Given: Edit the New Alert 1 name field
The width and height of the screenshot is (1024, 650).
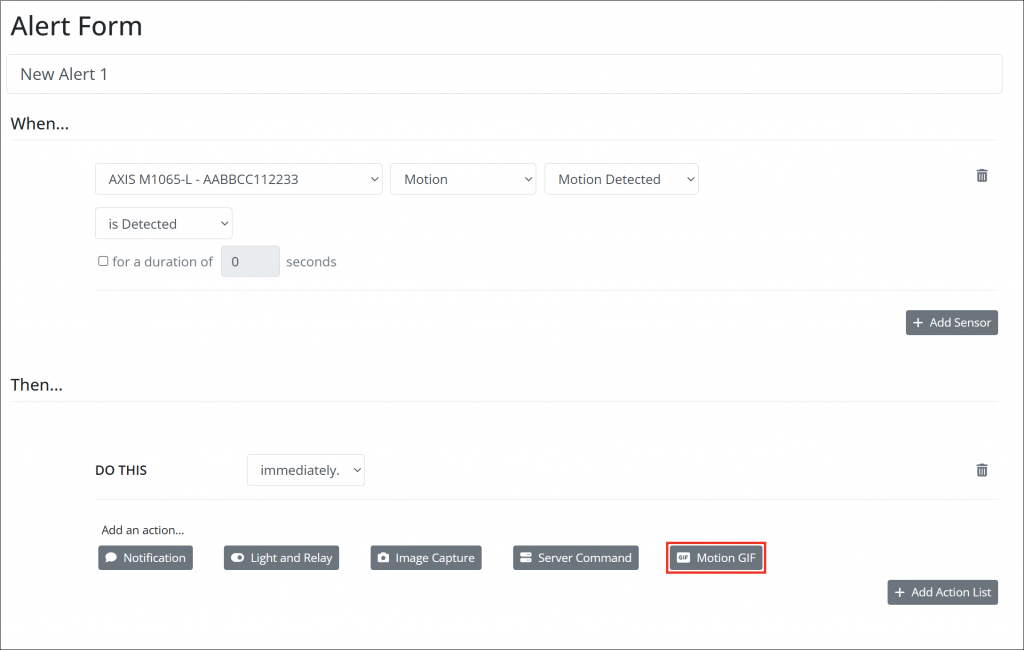Looking at the screenshot, I should [504, 73].
